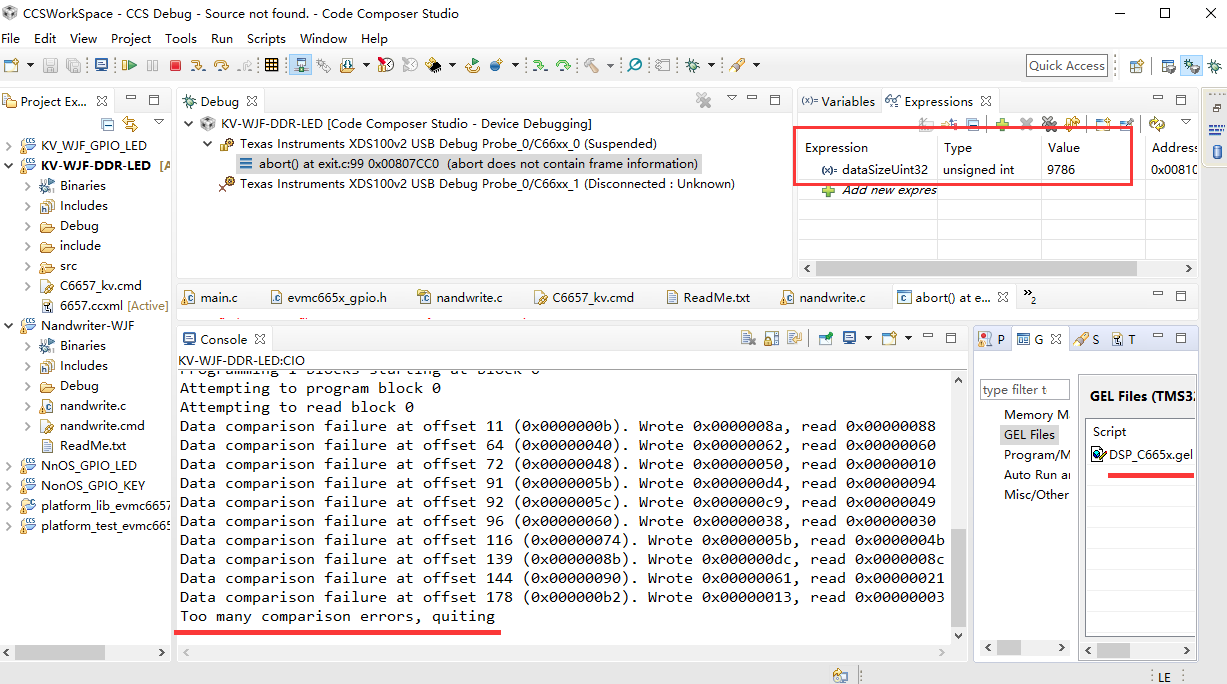This screenshot has width=1227, height=684.
Task: Click the Expressions horizontal scrollbar
Action: pyautogui.click(x=977, y=269)
